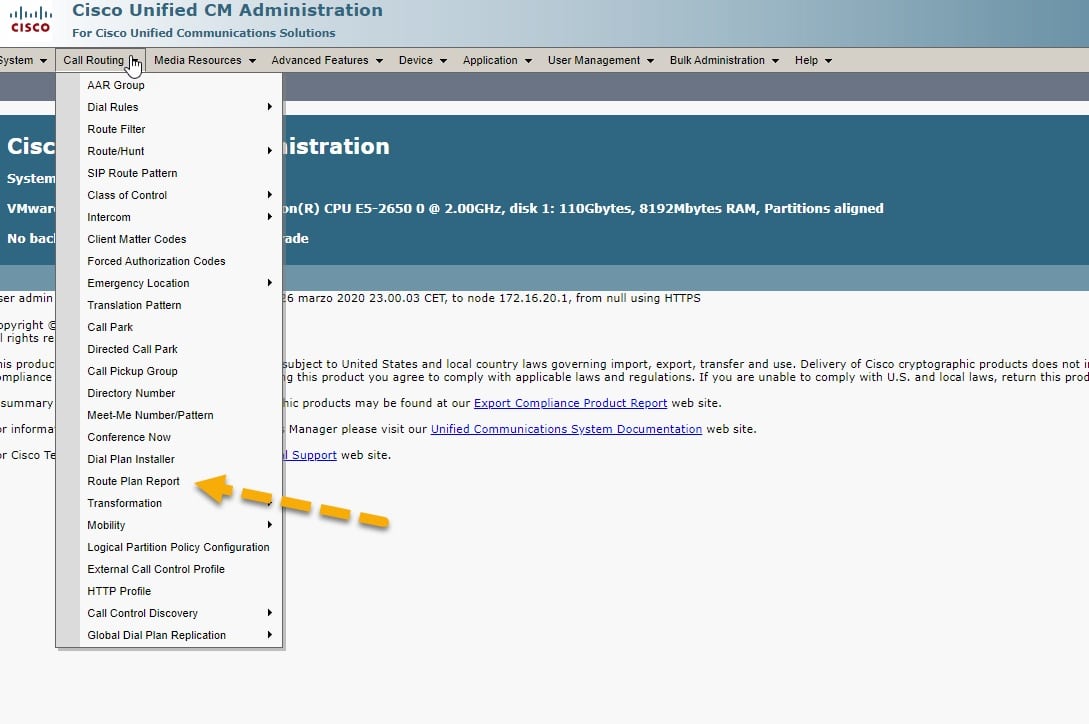This screenshot has width=1089, height=724.
Task: Click the 'to node 172.16.20.1' login text
Action: tap(510, 298)
